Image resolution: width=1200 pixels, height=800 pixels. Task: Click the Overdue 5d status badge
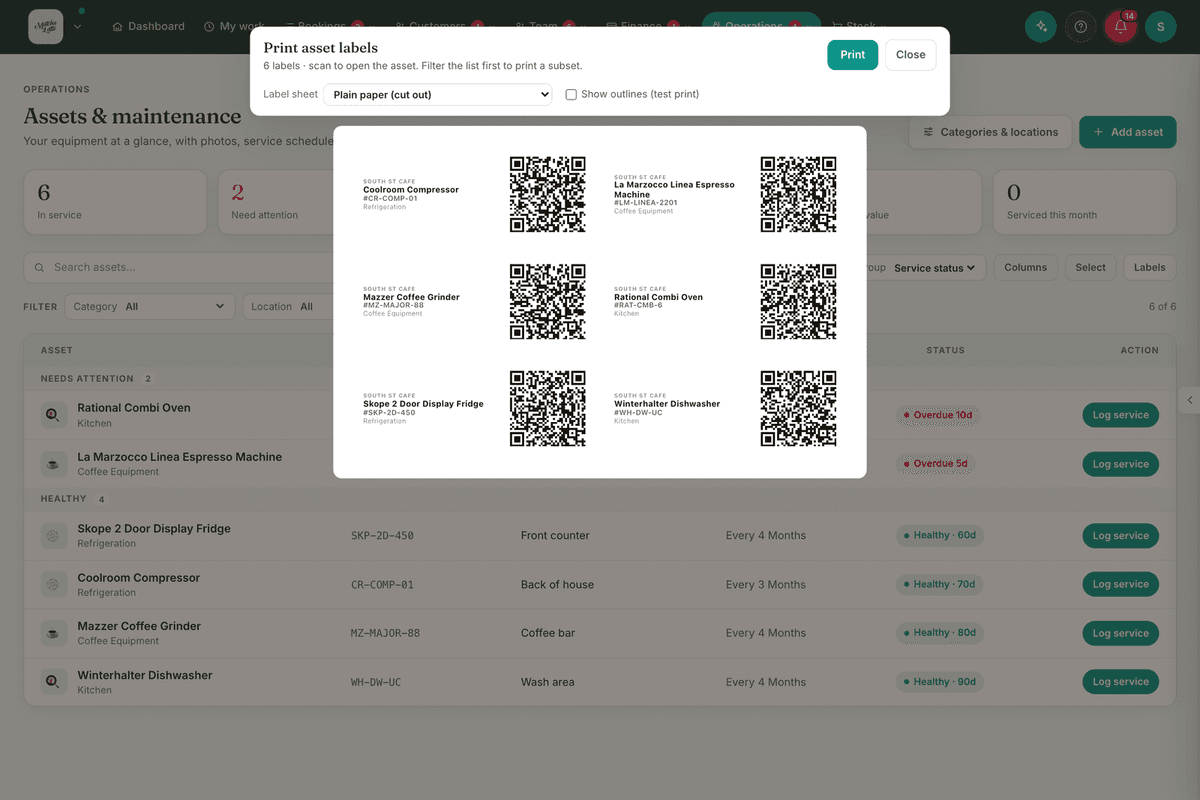(x=936, y=464)
